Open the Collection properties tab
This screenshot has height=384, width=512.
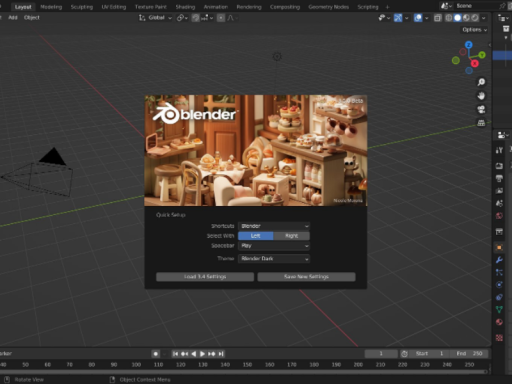click(499, 231)
